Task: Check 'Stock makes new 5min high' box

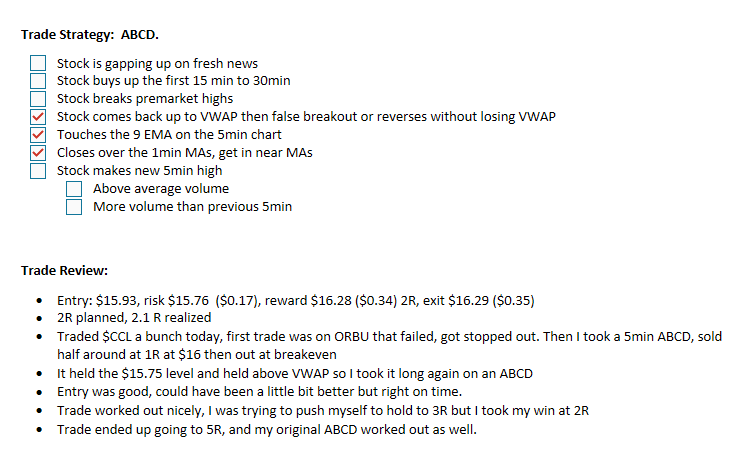Action: point(39,171)
